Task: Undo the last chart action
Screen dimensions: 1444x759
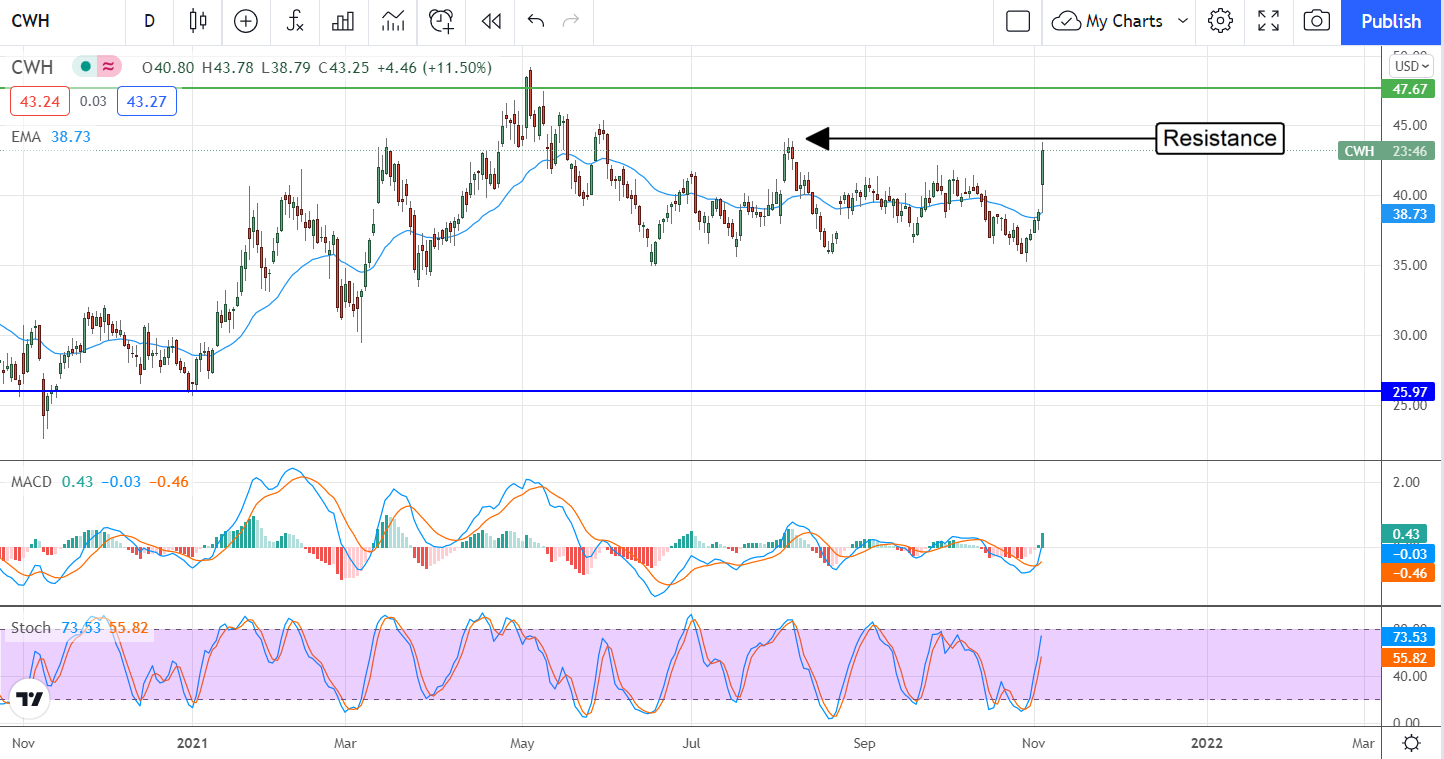Action: 535,21
